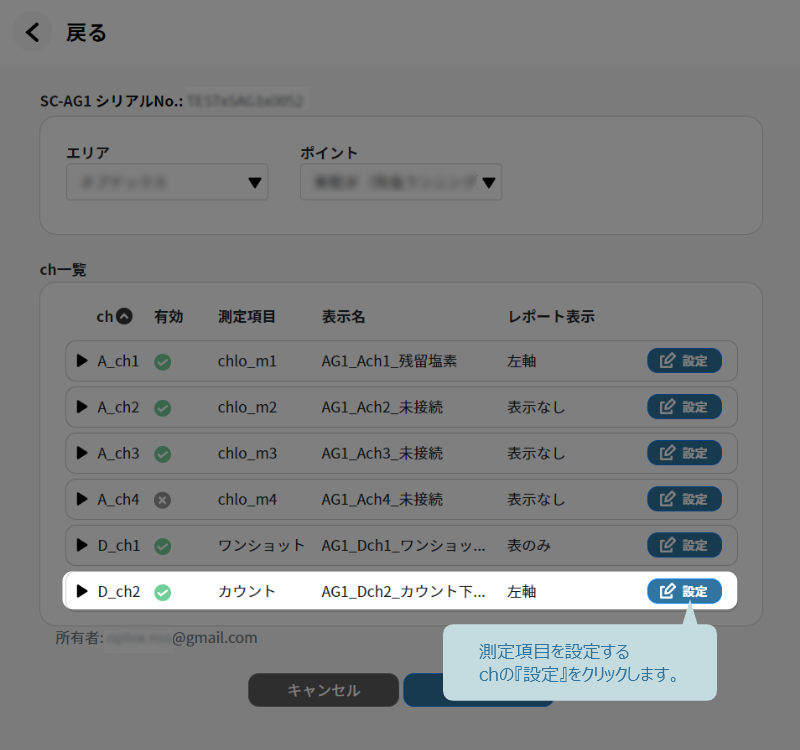Open the ポイント dropdown
The width and height of the screenshot is (800, 750).
401,182
